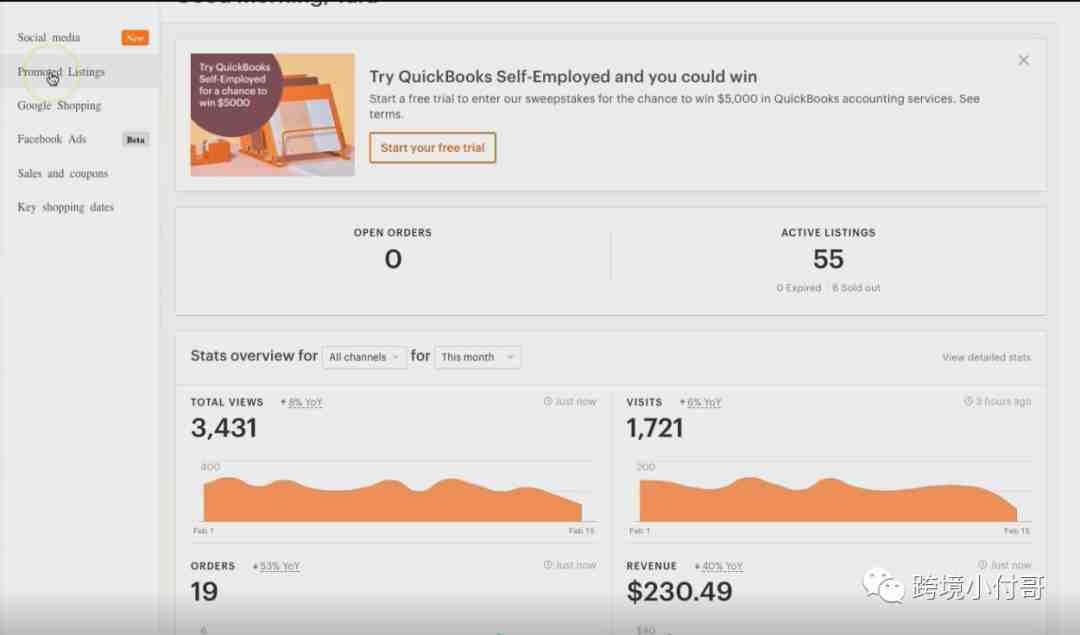1080x635 pixels.
Task: Click the Visits value 1,721
Action: 655,428
